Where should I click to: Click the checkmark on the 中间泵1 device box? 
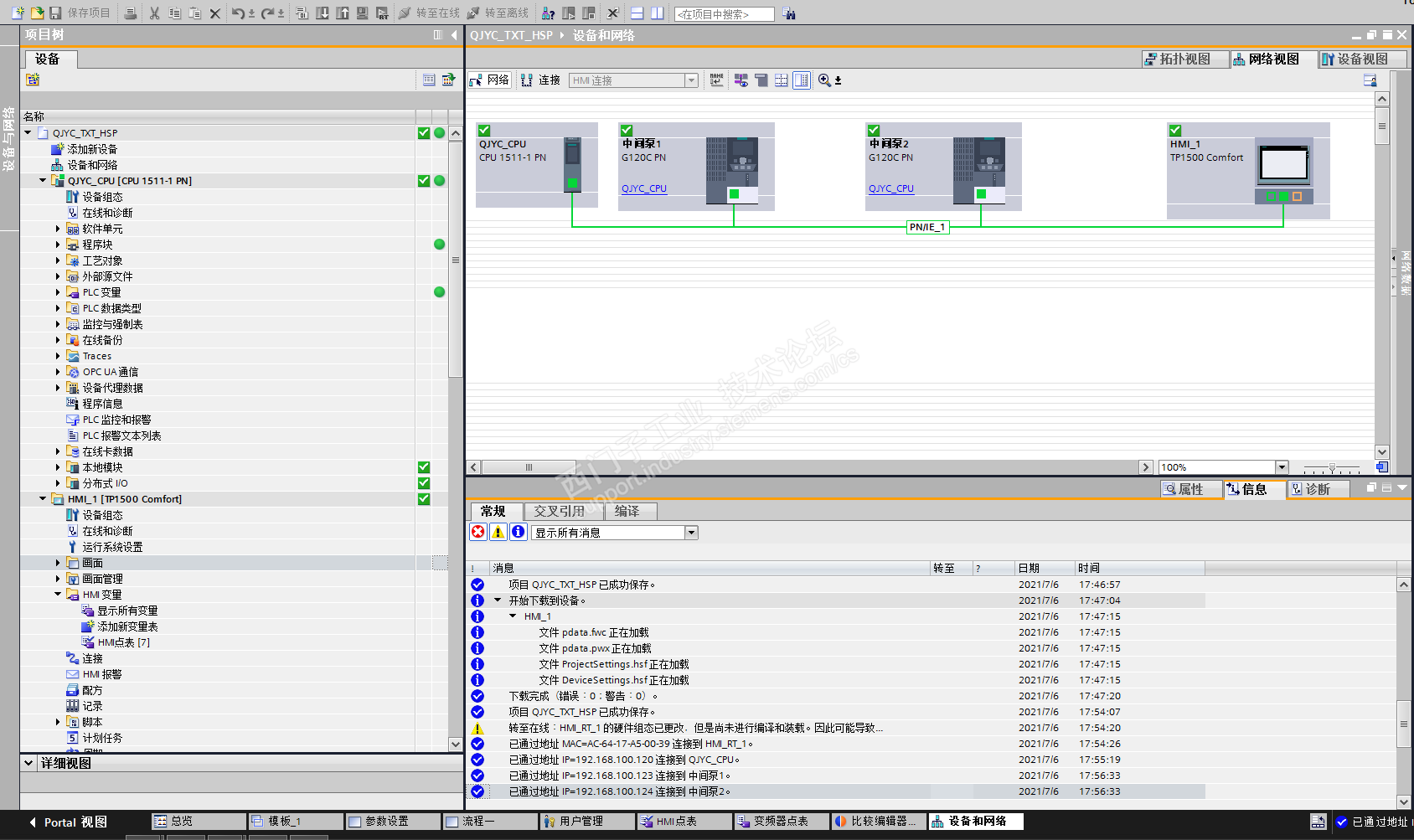coord(627,130)
